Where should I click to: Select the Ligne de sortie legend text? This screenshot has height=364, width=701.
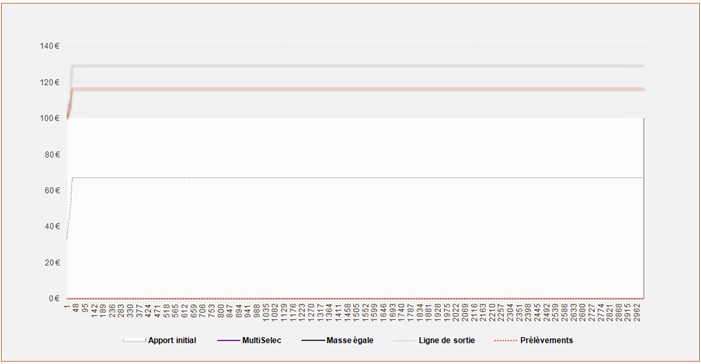pos(447,340)
